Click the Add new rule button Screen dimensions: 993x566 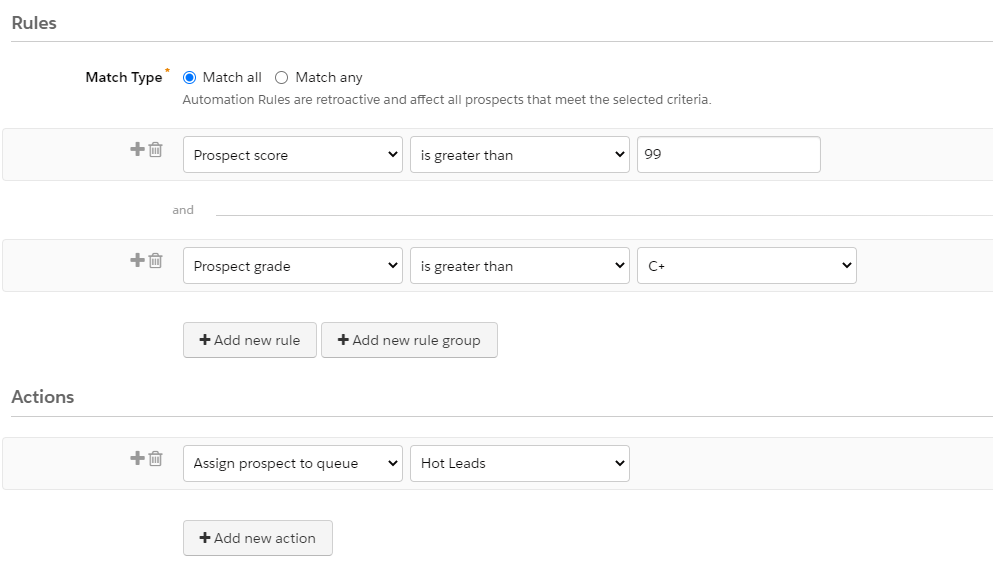[249, 340]
